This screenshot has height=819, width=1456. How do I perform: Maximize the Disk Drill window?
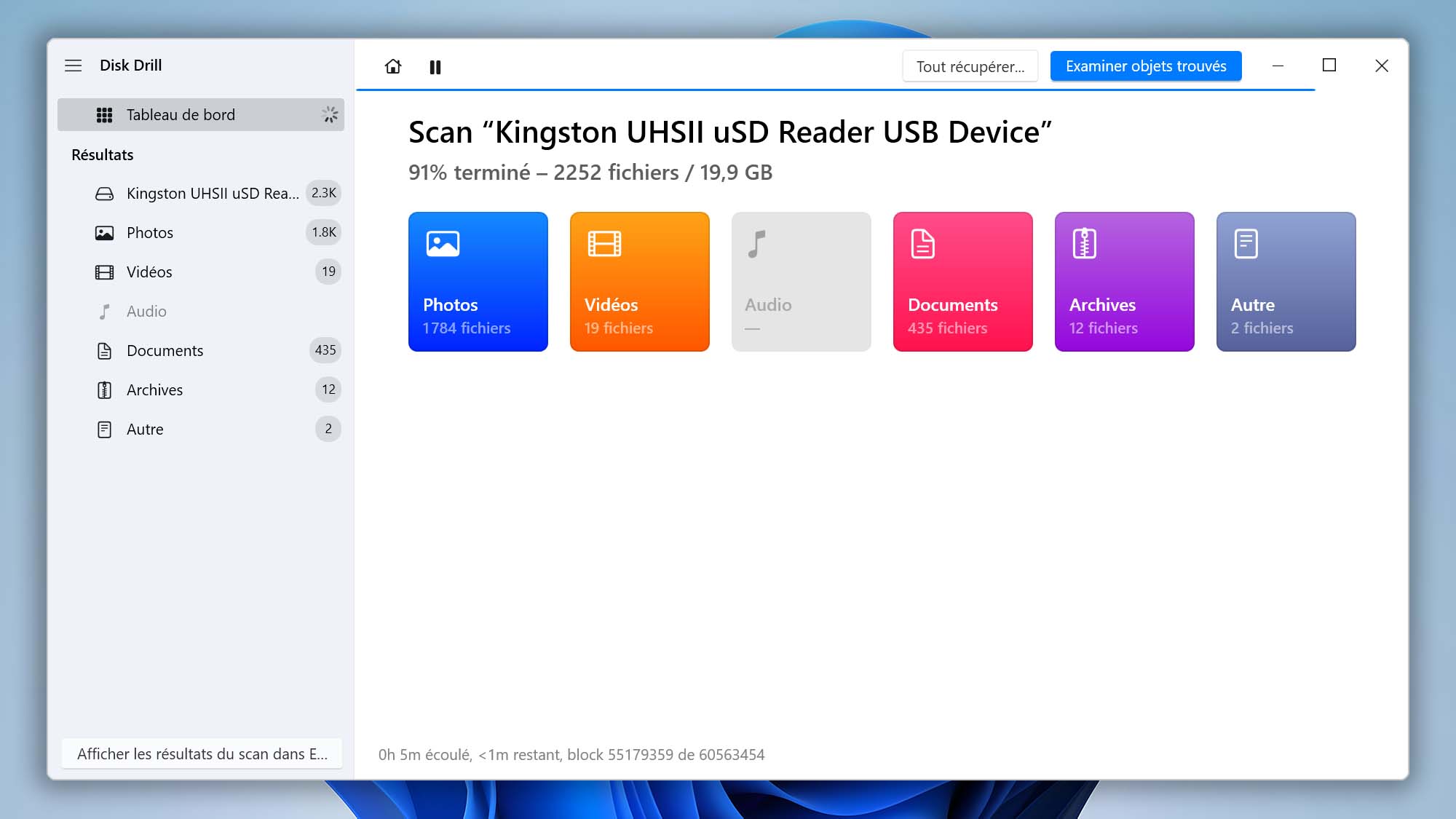coord(1329,66)
